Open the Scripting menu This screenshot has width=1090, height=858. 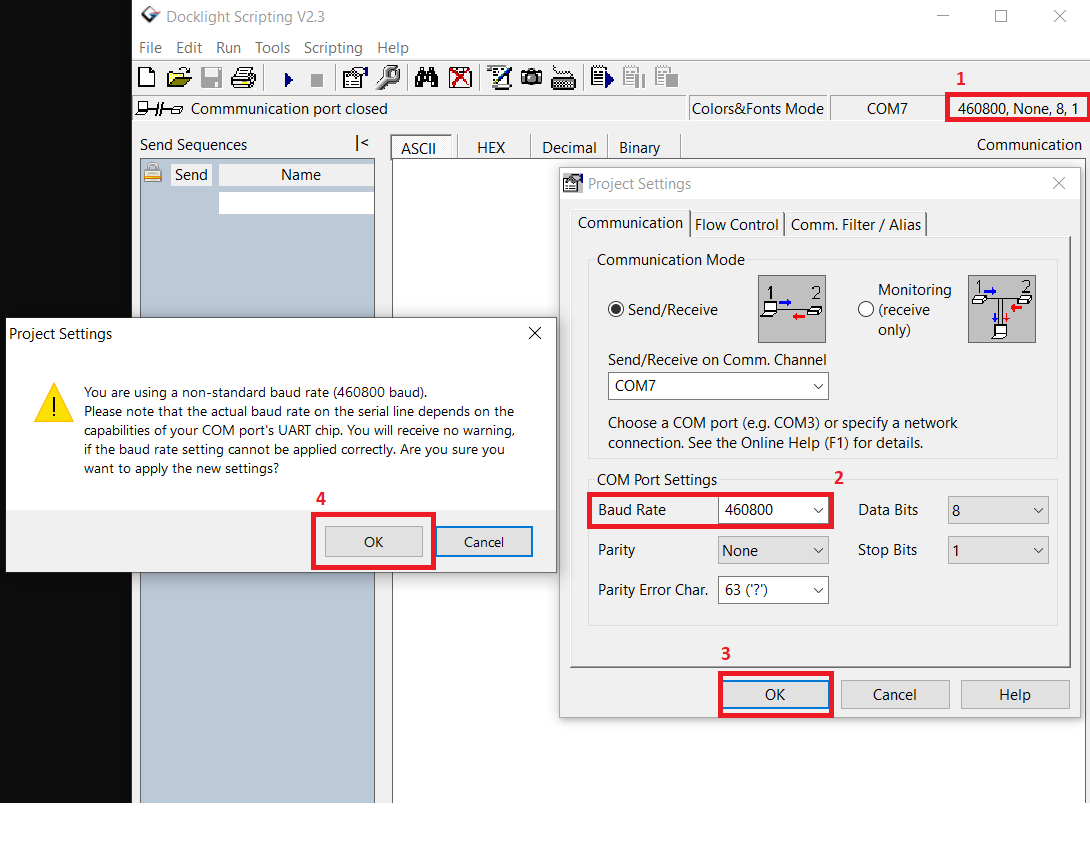click(333, 48)
